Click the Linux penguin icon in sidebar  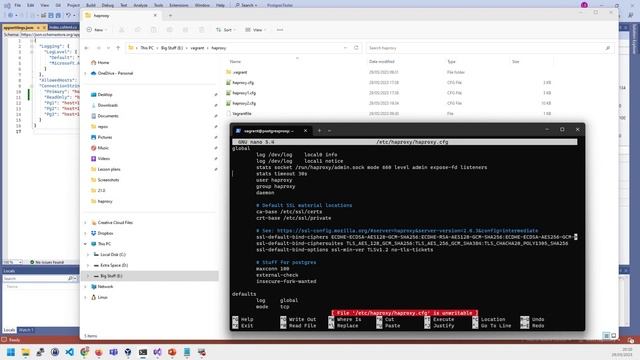pos(93,297)
